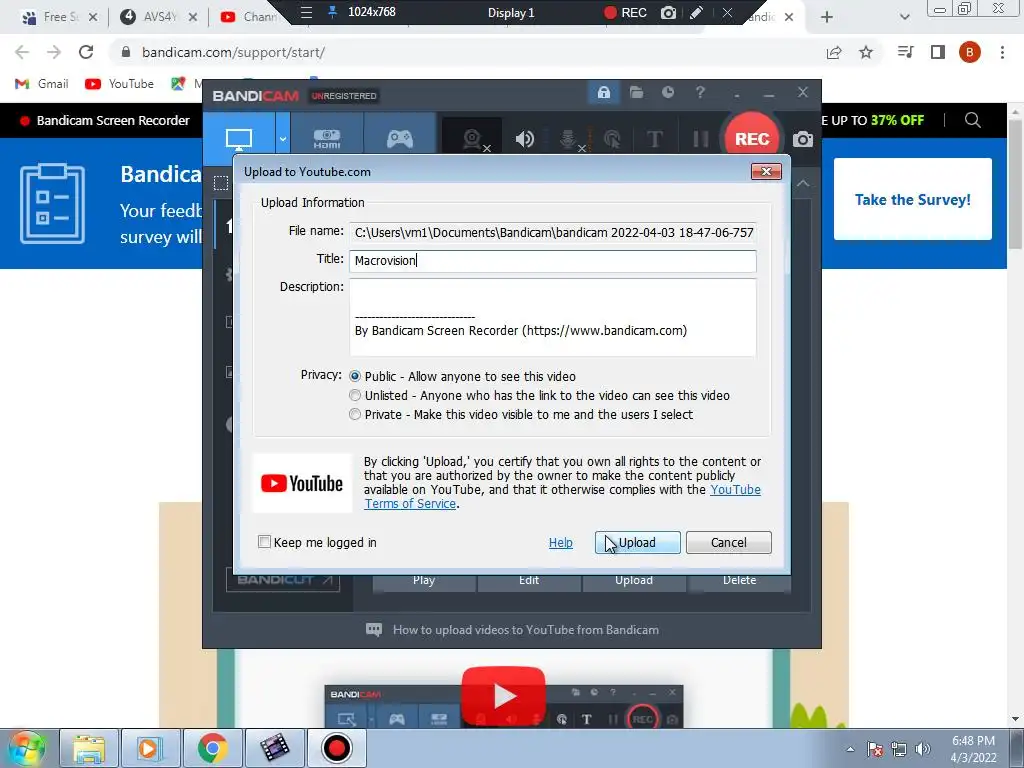
Task: Select the HDMI device recording mode
Action: [327, 138]
